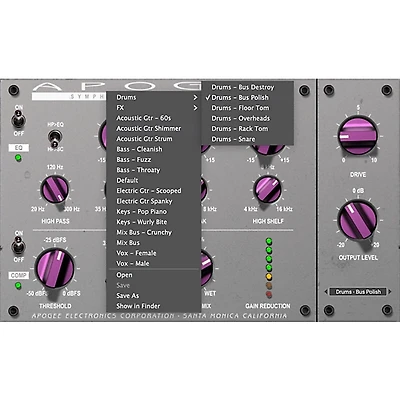
Task: Select Keys - Wurly Bite preset
Action: click(x=154, y=222)
